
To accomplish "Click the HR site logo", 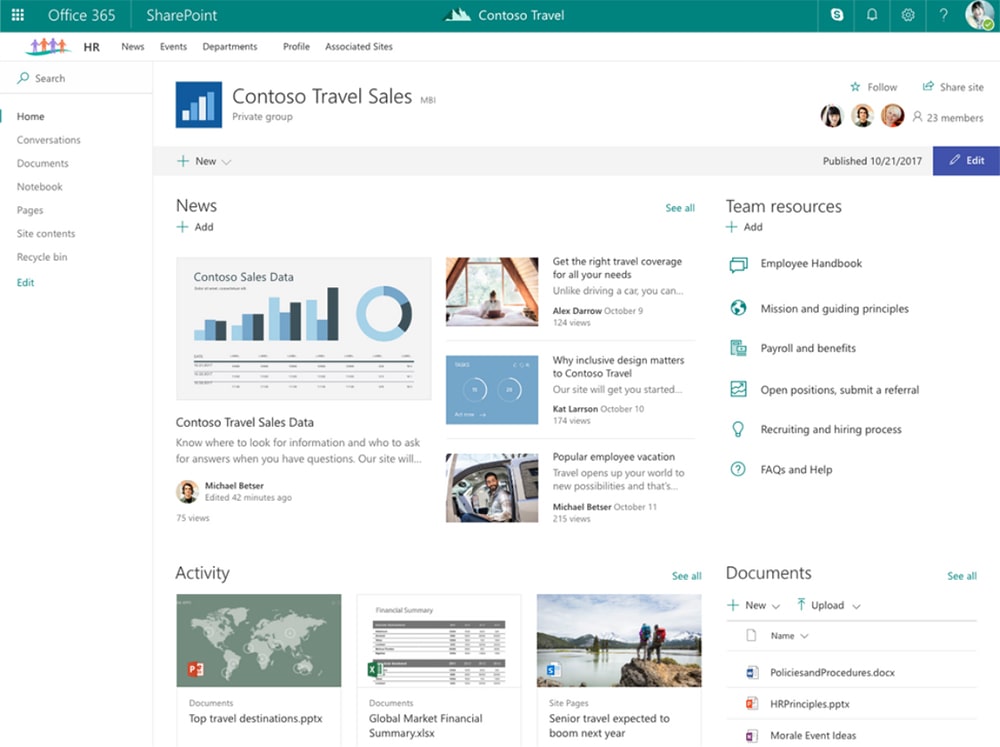I will (47, 47).
